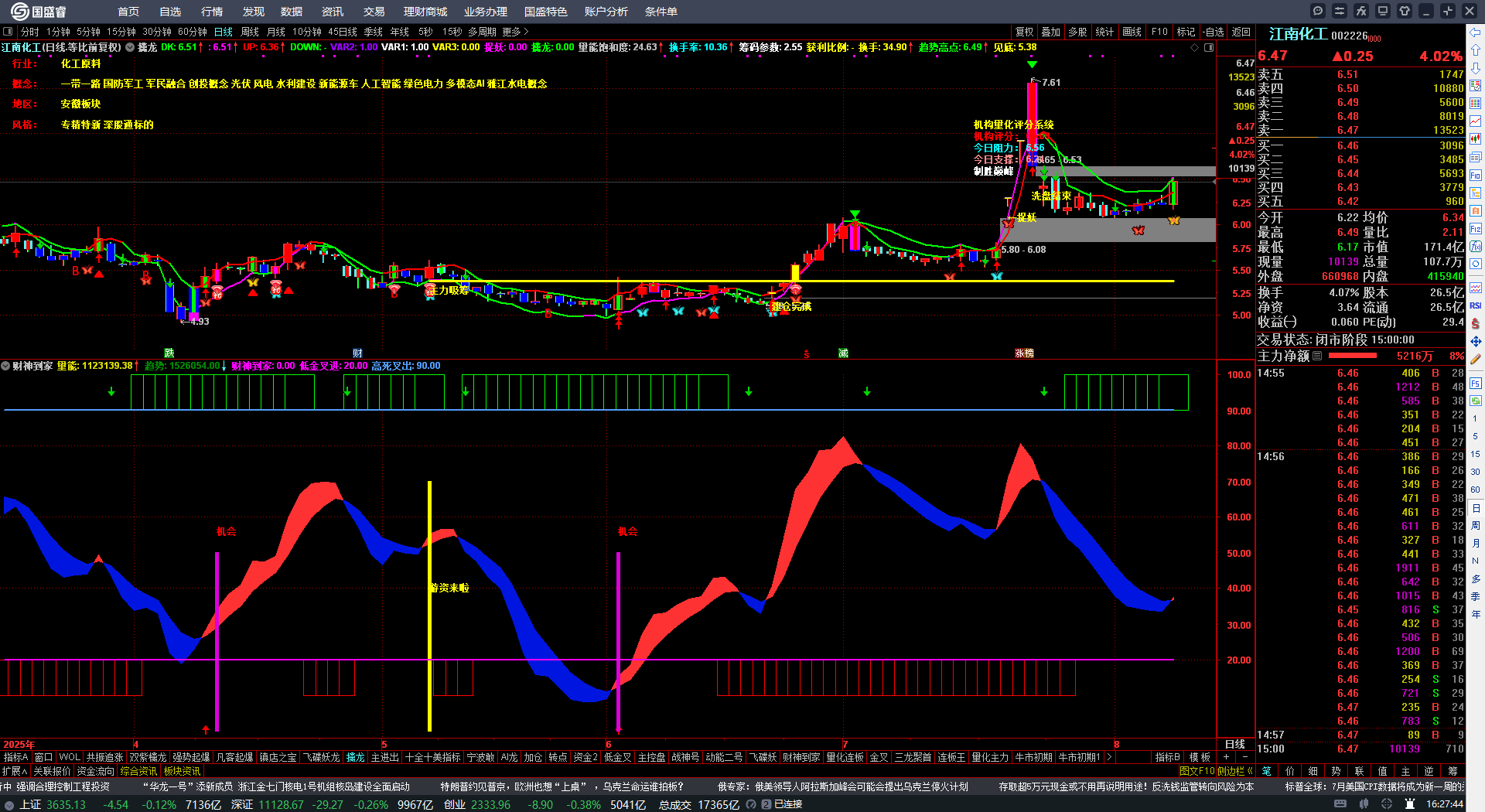The width and height of the screenshot is (1485, 812).
Task: Open the F10 icon in right sidebar
Action: 1476,176
